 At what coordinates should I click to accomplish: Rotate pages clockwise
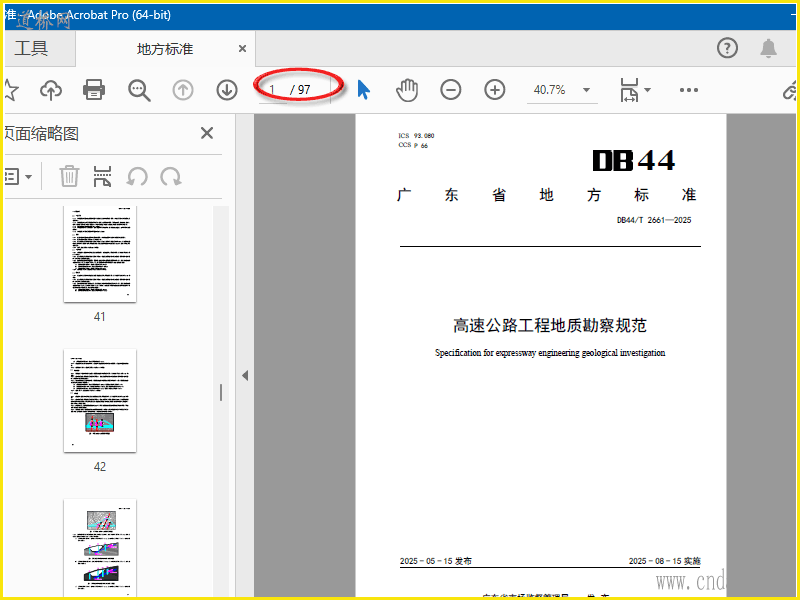pos(171,177)
